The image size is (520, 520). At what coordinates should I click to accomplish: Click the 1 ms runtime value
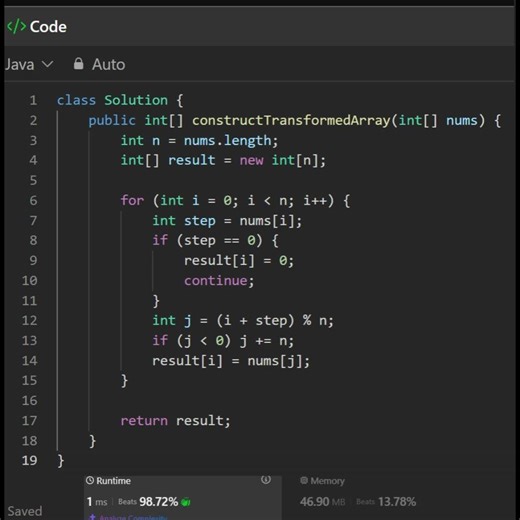tap(97, 502)
